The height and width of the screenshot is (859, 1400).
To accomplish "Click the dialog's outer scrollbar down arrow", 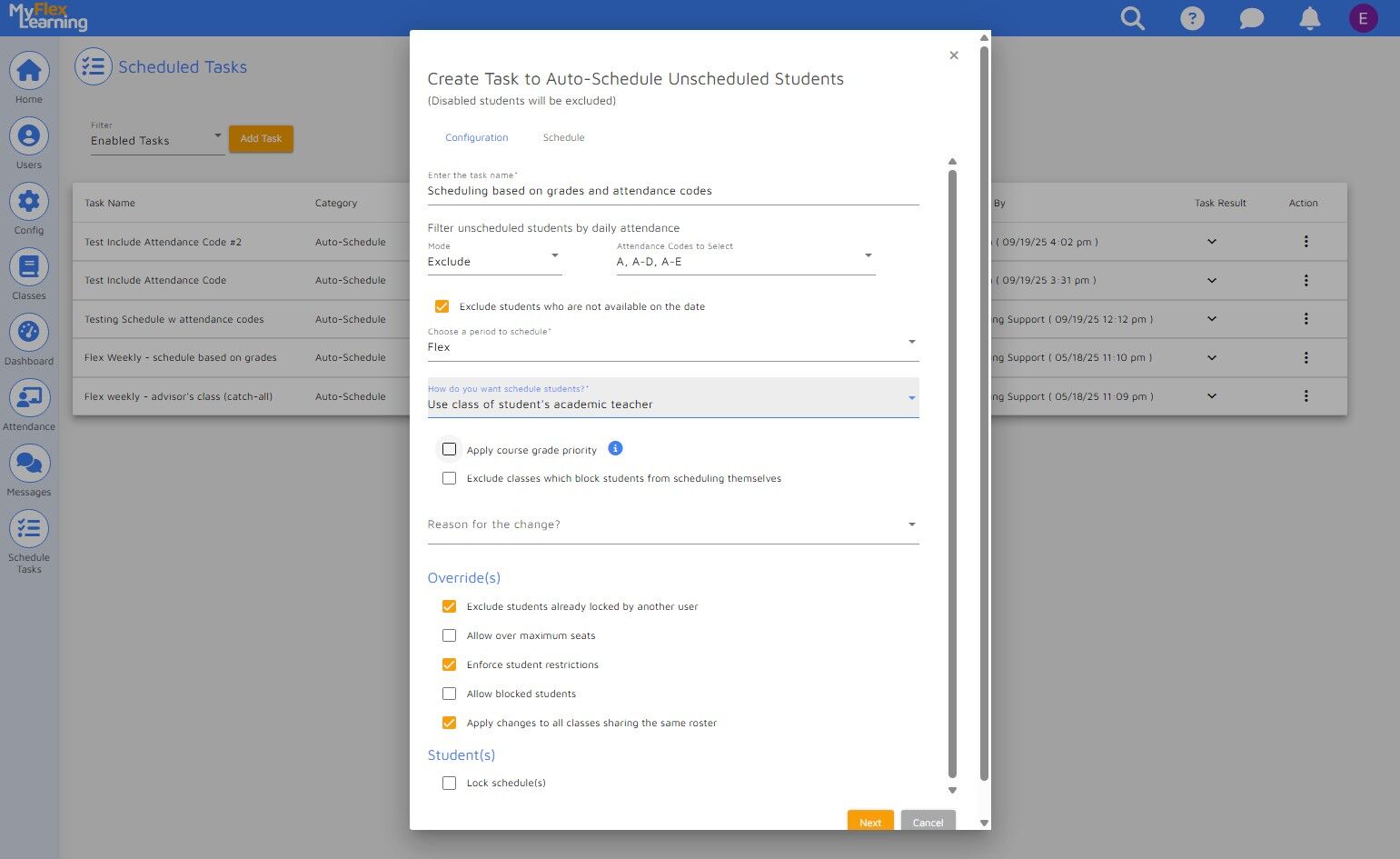I will [x=984, y=823].
